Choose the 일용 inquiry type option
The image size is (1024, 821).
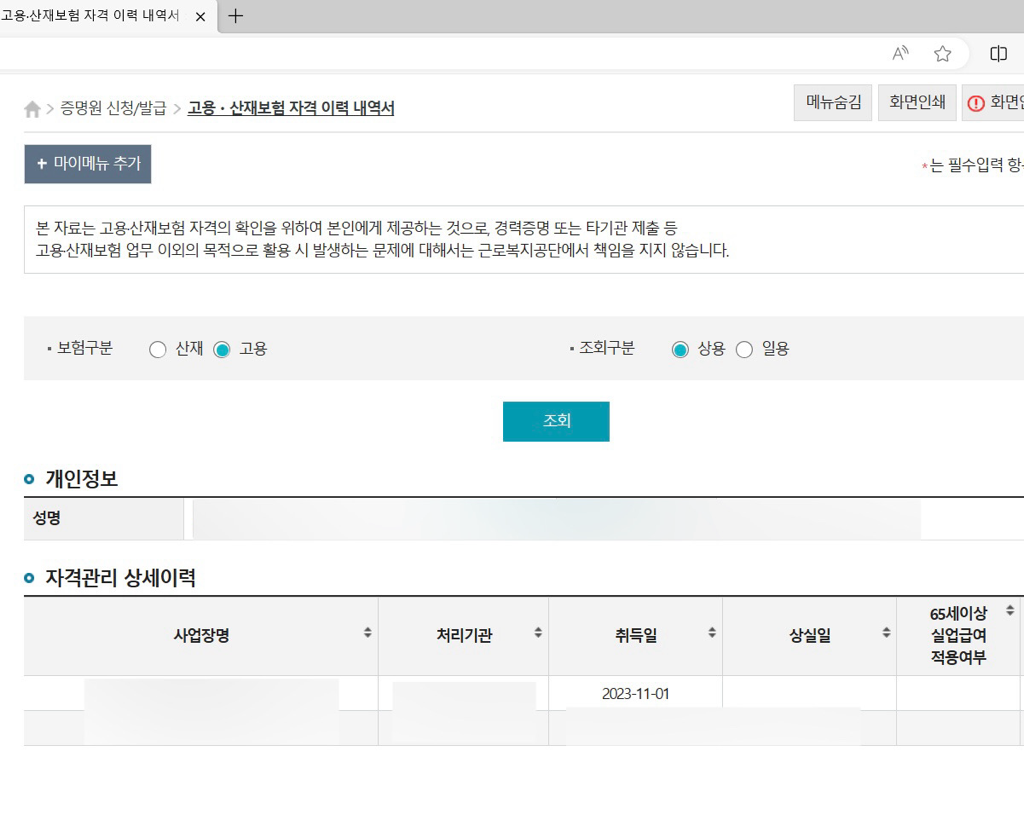[x=744, y=350]
